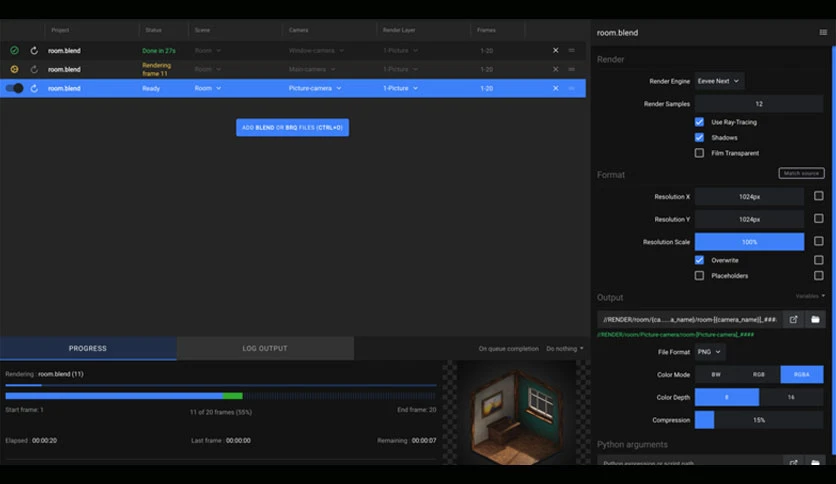Open Python arguments external editor icon

point(793,462)
